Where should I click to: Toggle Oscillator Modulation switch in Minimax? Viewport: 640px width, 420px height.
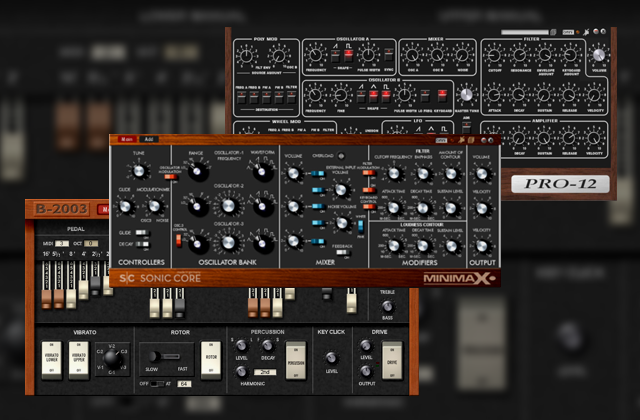point(171,177)
